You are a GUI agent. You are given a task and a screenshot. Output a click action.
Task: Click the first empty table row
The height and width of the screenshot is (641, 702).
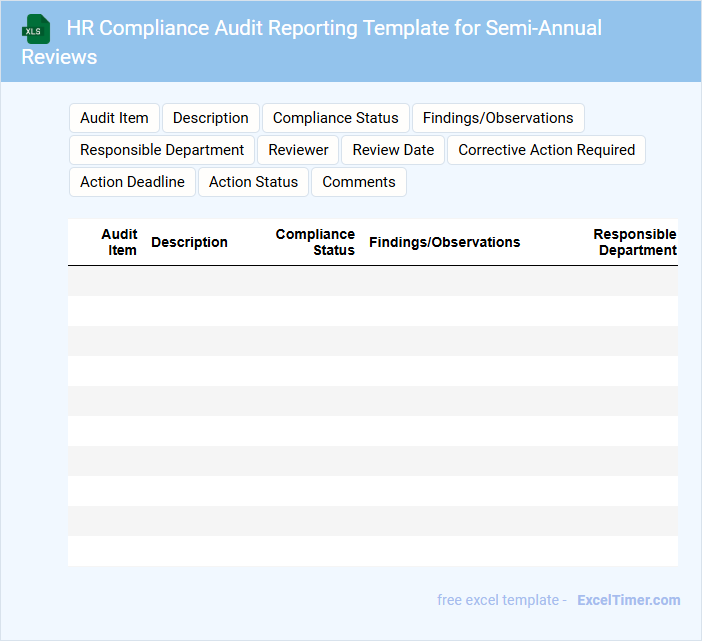coord(372,281)
